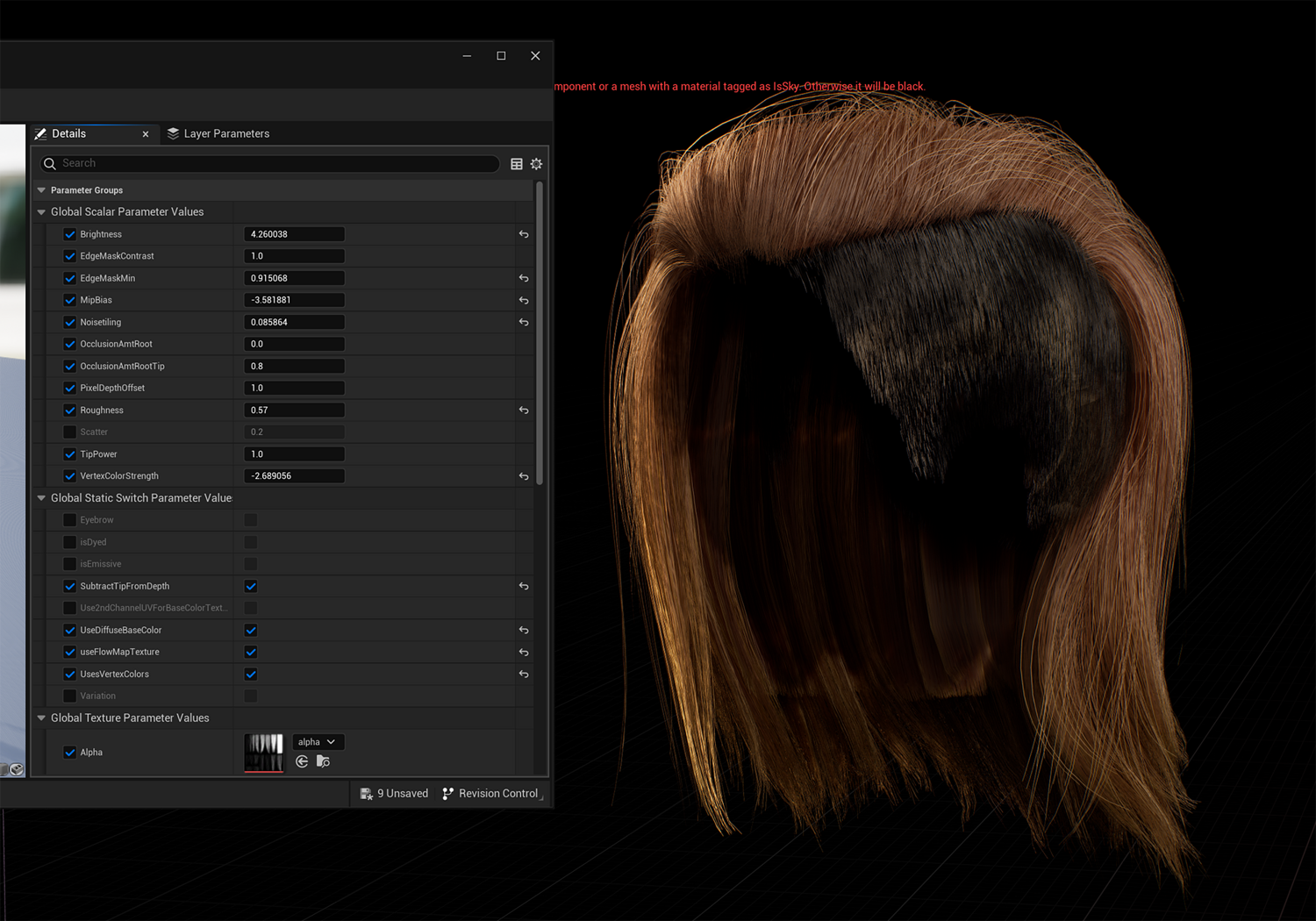Enable the Scatter parameter override checkbox
This screenshot has width=1316, height=921.
69,432
